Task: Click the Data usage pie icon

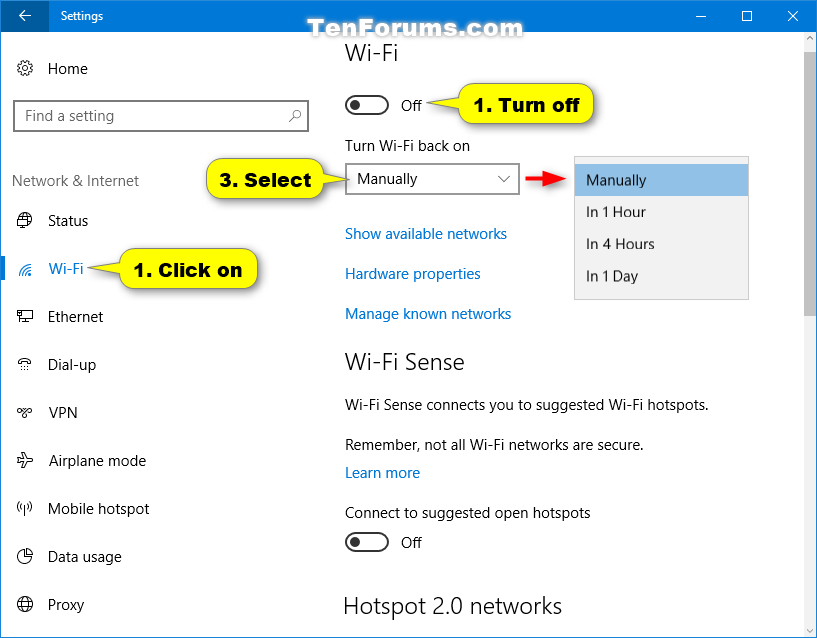Action: pyautogui.click(x=24, y=556)
